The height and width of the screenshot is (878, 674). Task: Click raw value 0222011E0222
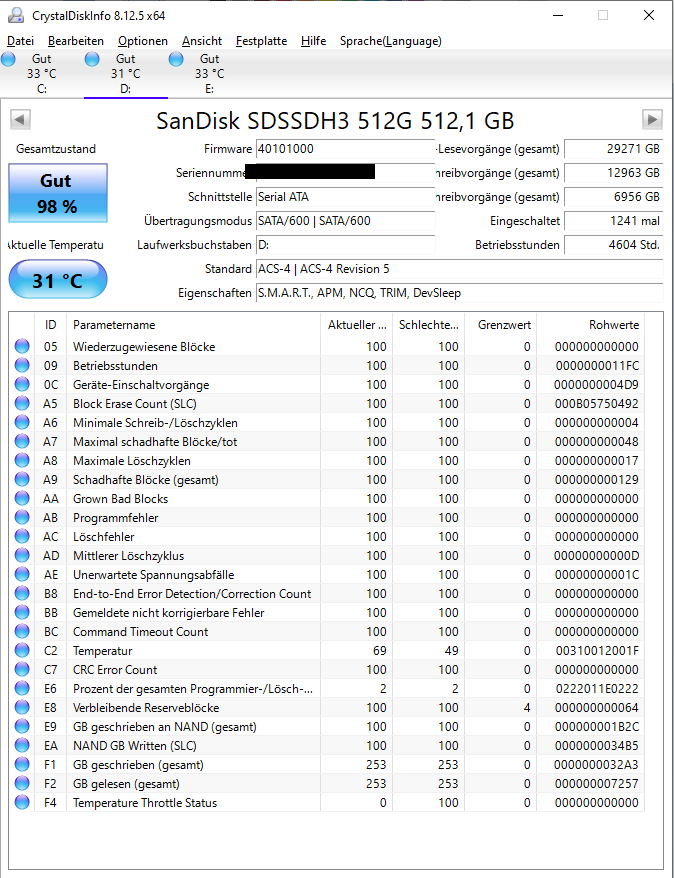[596, 689]
